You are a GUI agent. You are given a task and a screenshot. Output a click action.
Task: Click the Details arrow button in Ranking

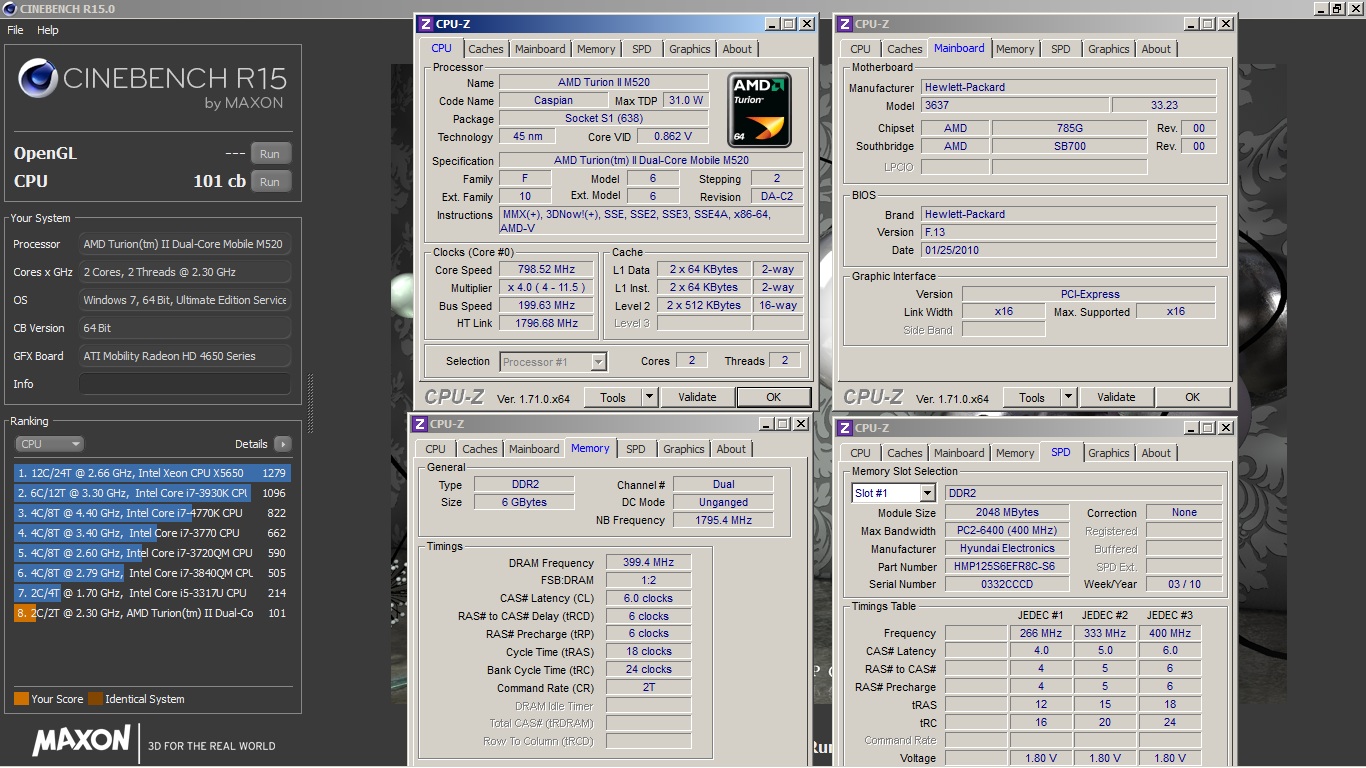[x=282, y=444]
